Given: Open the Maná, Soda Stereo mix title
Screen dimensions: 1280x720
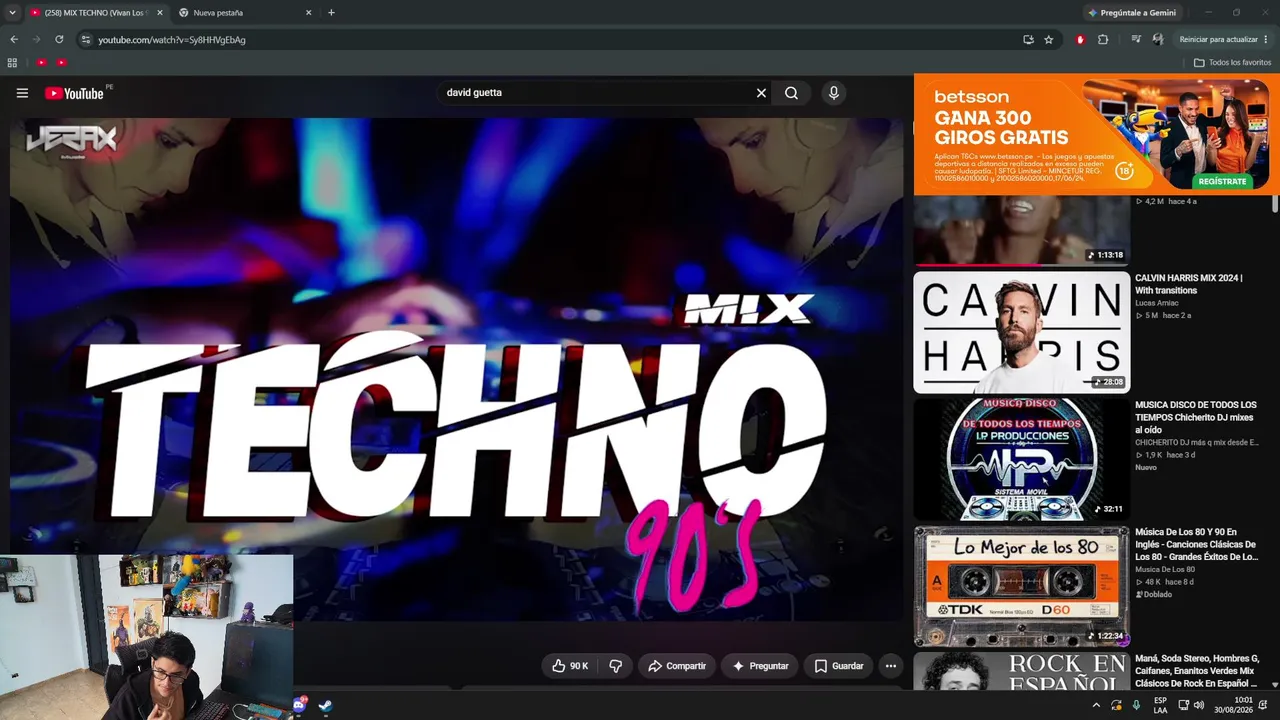Looking at the screenshot, I should tap(1197, 671).
